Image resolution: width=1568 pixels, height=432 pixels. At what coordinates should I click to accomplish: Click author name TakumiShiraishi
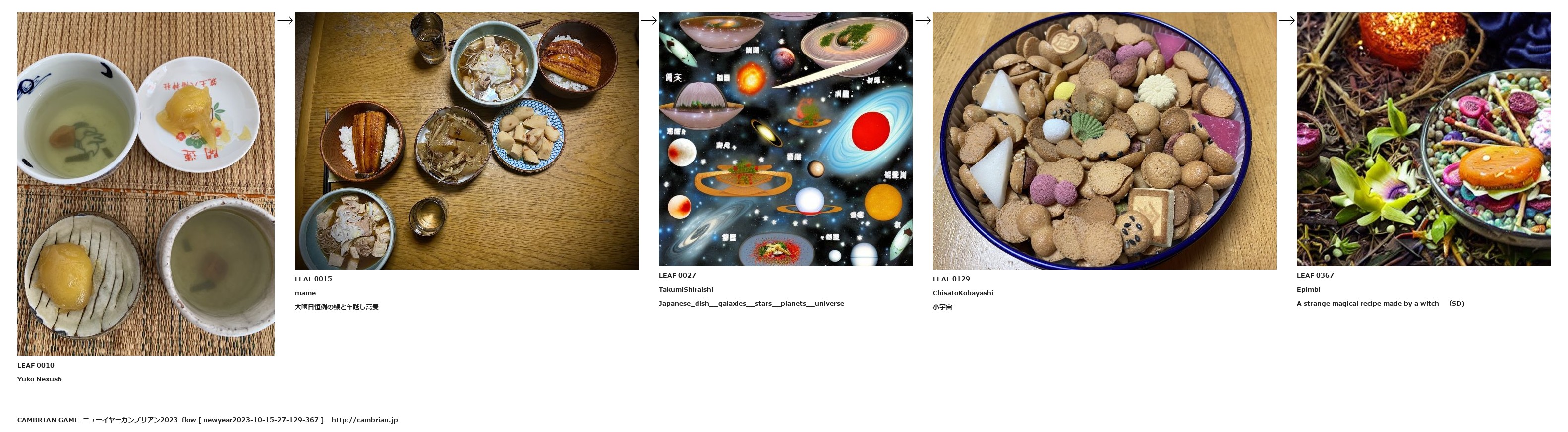pyautogui.click(x=686, y=290)
